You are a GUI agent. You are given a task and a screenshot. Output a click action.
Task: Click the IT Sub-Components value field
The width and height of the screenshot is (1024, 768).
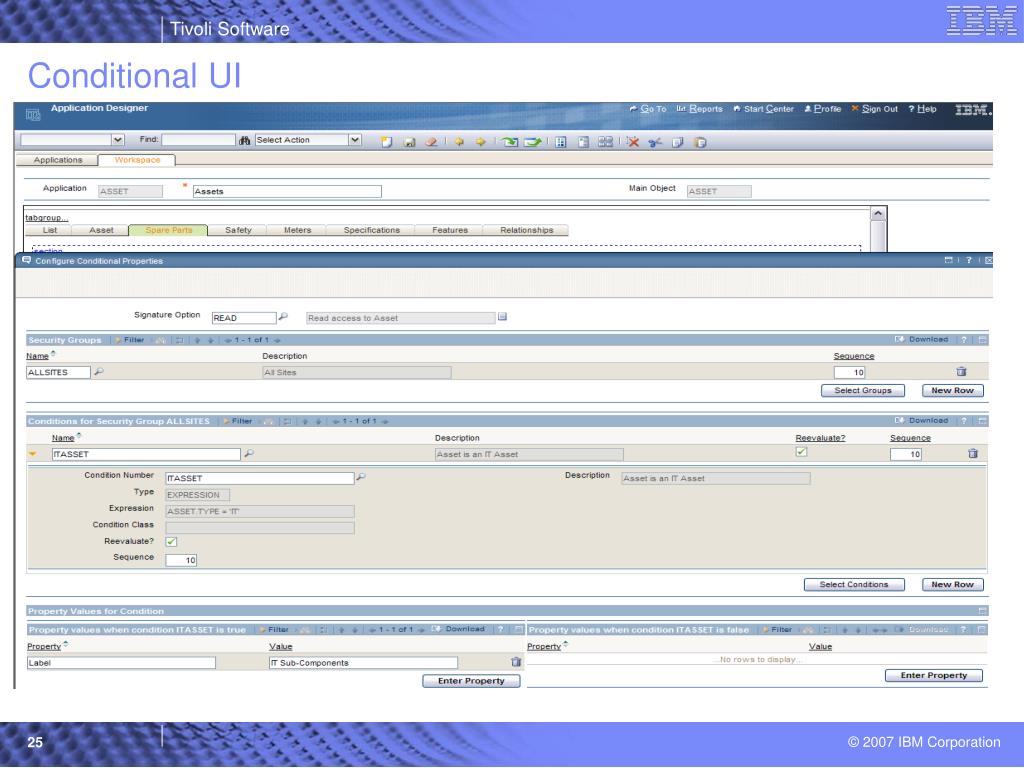click(x=363, y=663)
